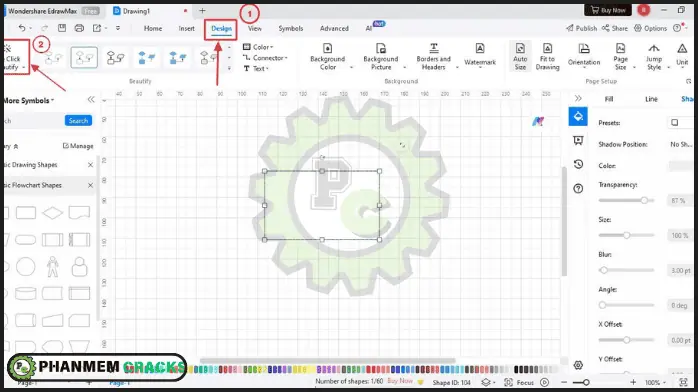Open the Connector style dropdown
The image size is (698, 392).
click(x=265, y=58)
